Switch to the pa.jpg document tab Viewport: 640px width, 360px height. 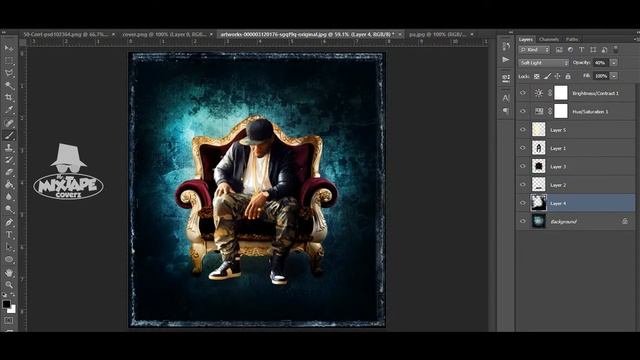438,35
